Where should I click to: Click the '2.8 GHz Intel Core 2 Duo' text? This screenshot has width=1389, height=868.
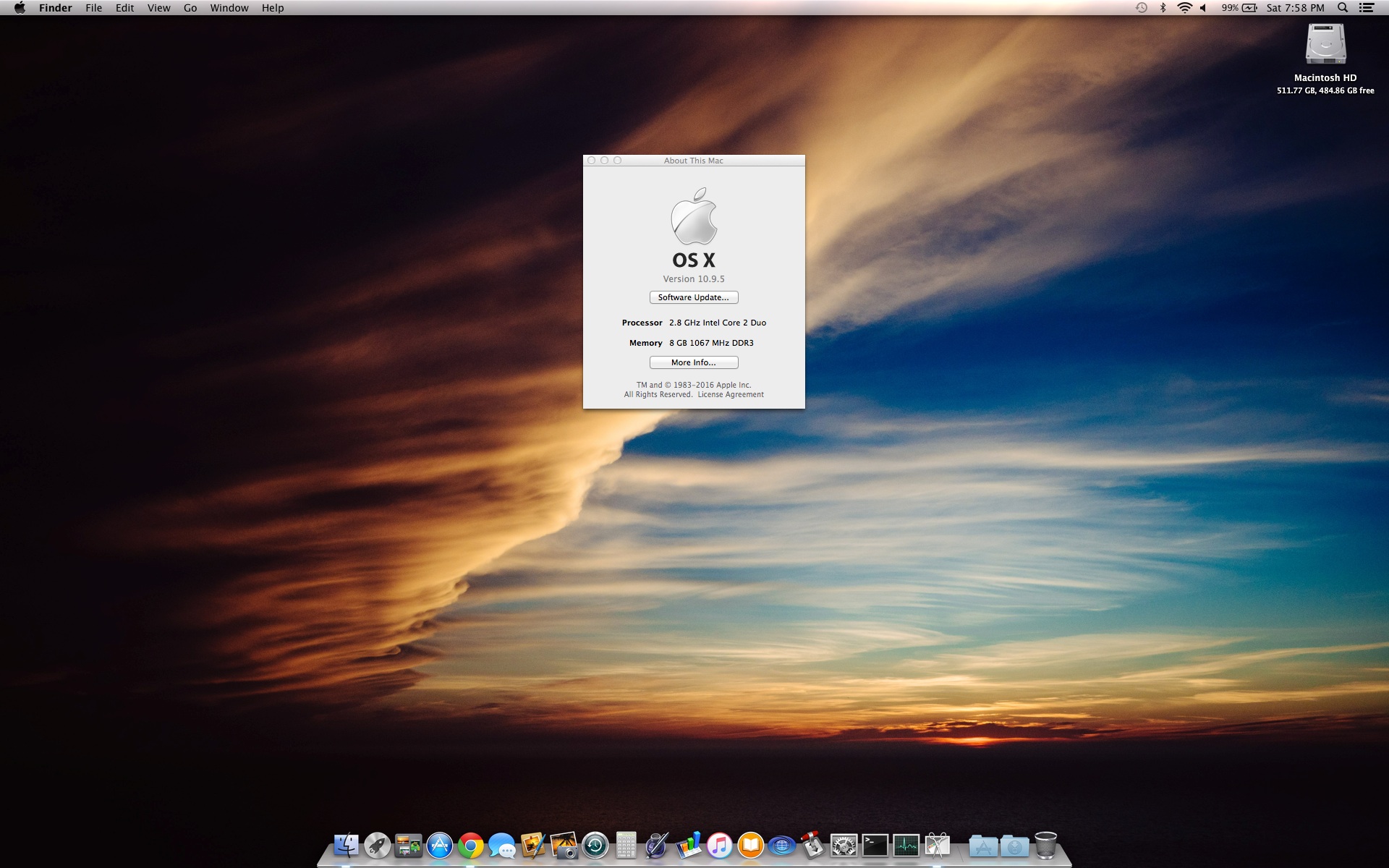(718, 323)
